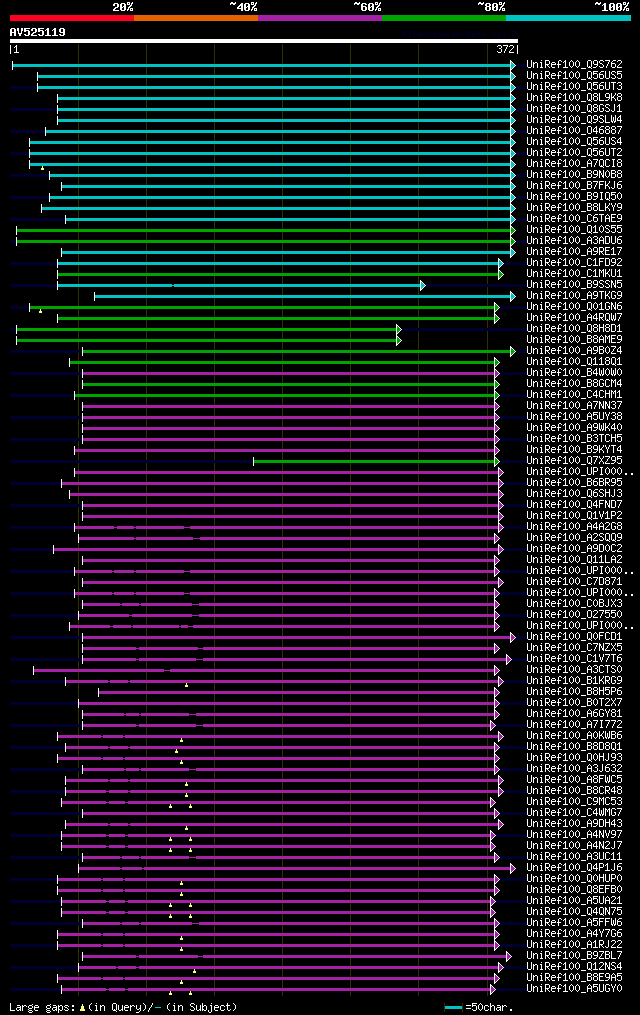Image resolution: width=640 pixels, height=1015 pixels.
Task: Click the UniRef100_A2SQQ9 label
Action: (575, 538)
